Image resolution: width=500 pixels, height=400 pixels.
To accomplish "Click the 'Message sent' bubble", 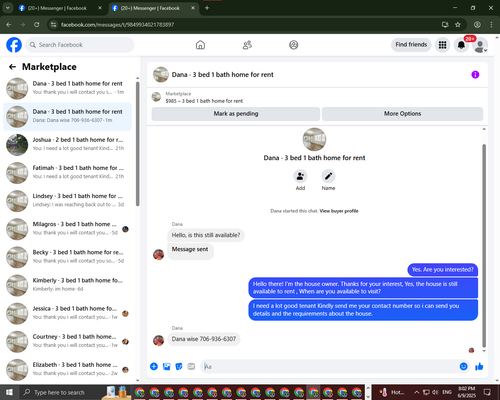I will click(190, 251).
